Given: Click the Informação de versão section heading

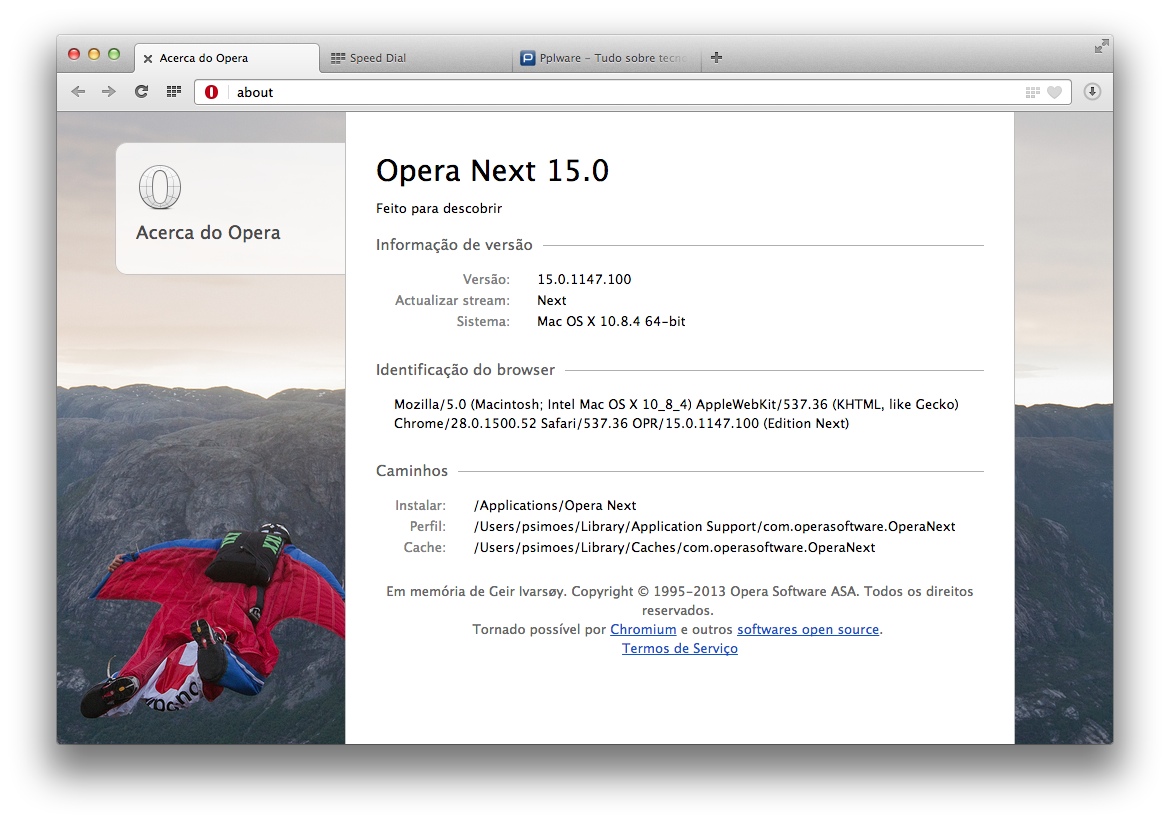Looking at the screenshot, I should [454, 245].
